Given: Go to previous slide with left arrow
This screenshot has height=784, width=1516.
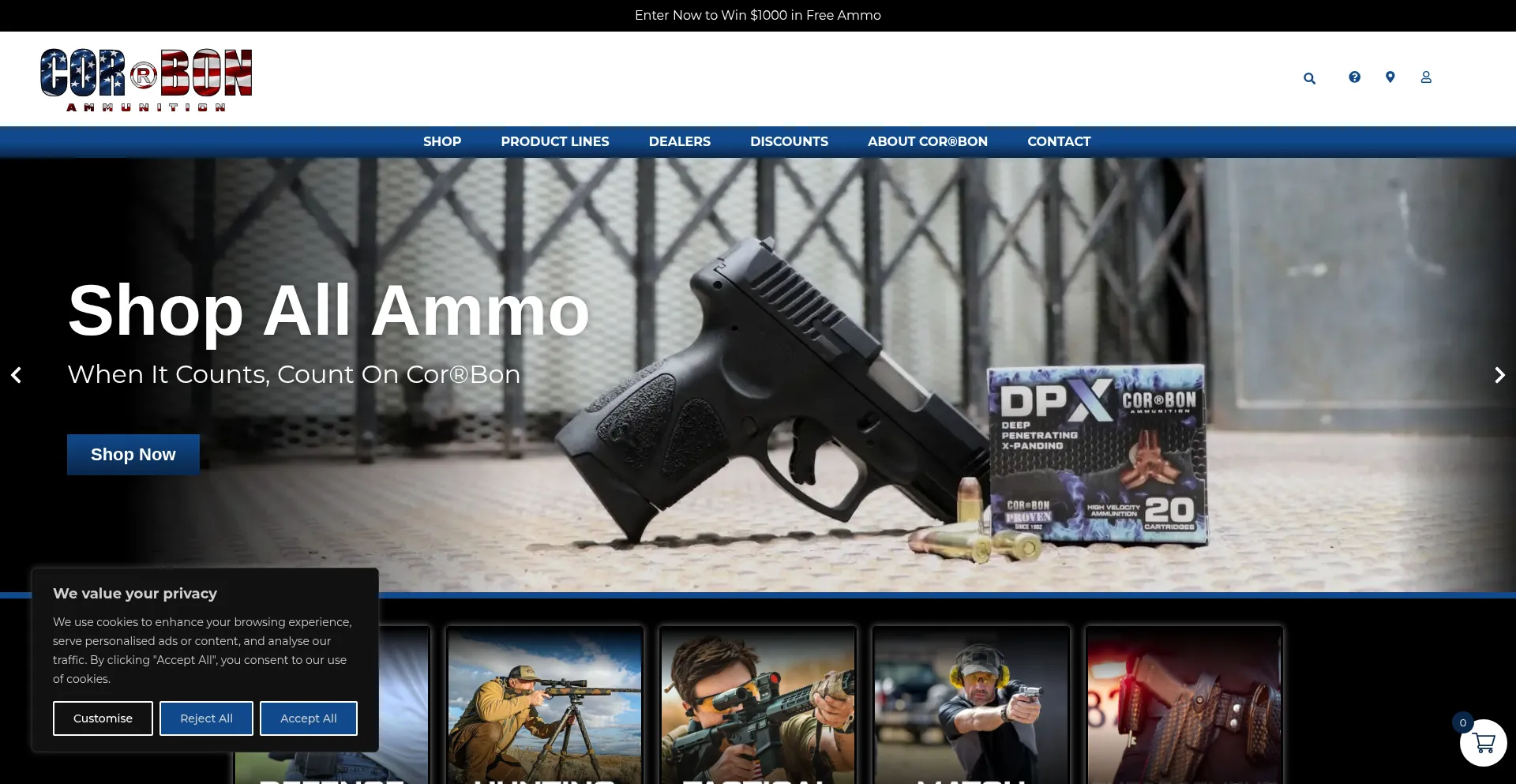Looking at the screenshot, I should (16, 375).
